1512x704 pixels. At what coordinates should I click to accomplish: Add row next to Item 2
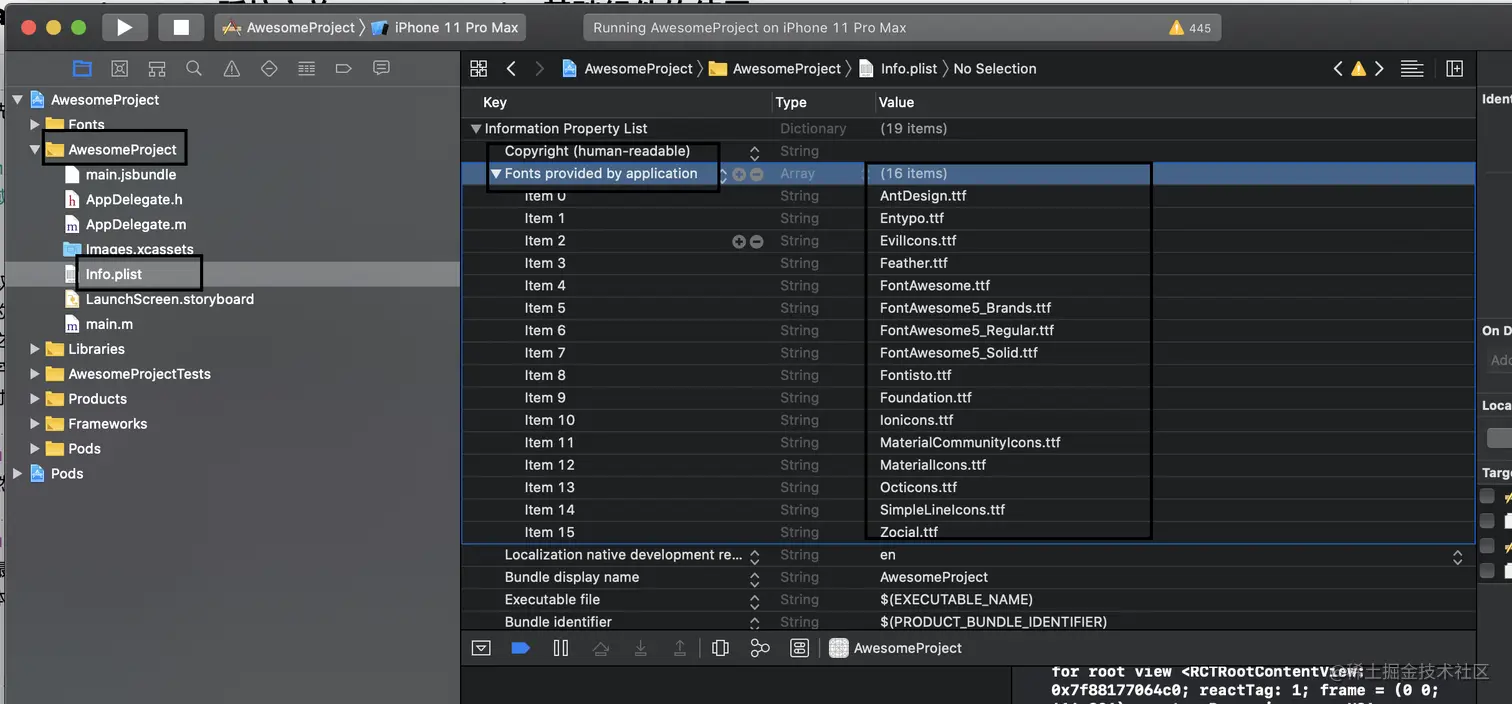point(739,241)
